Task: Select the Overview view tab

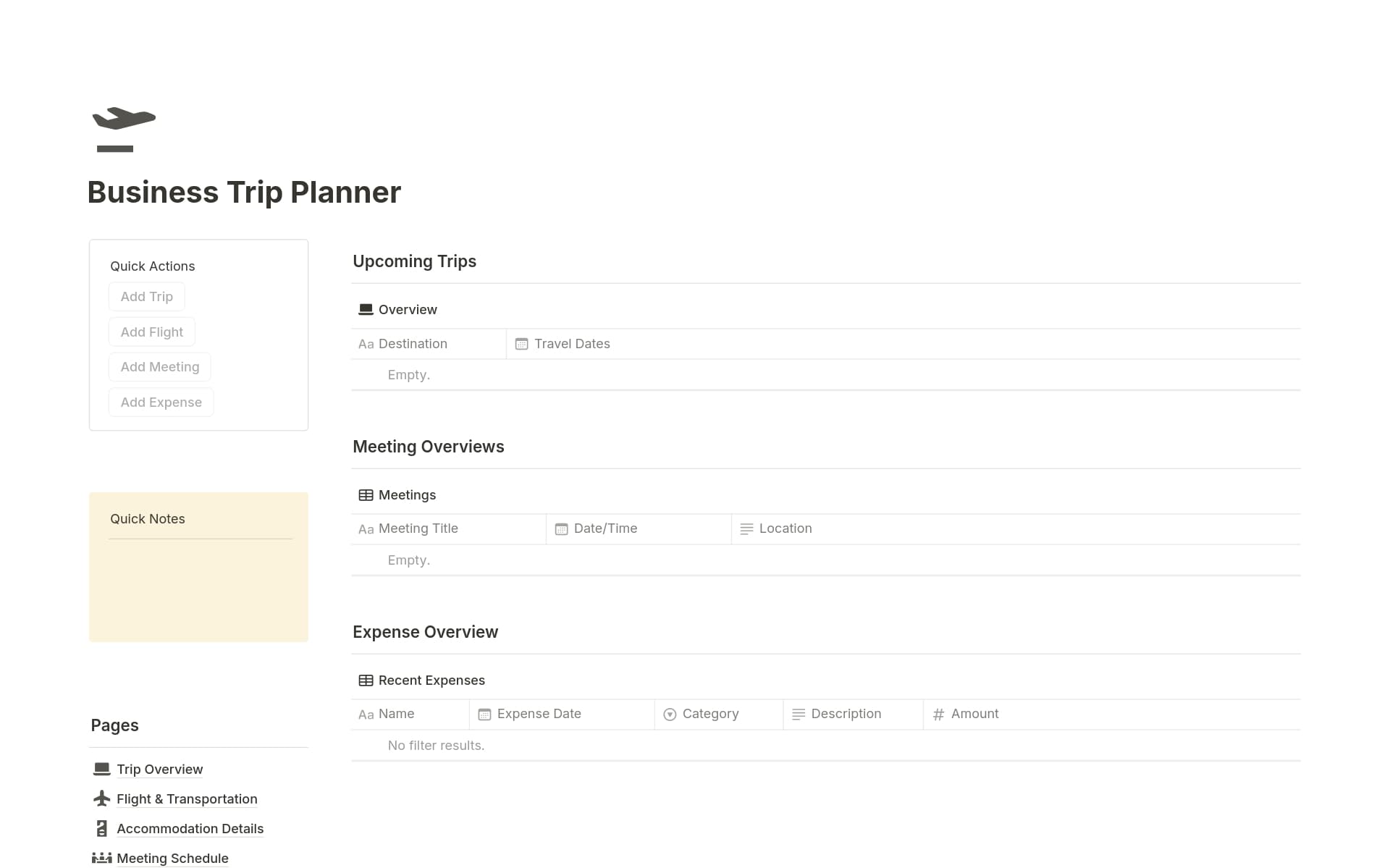Action: point(398,310)
